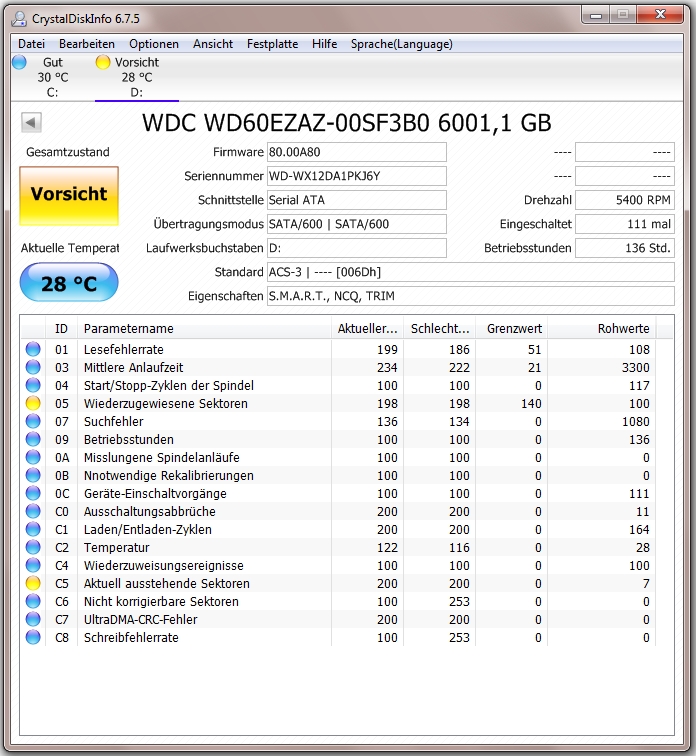Select the Aktuell ausstehende Sektoren text

coord(167,583)
